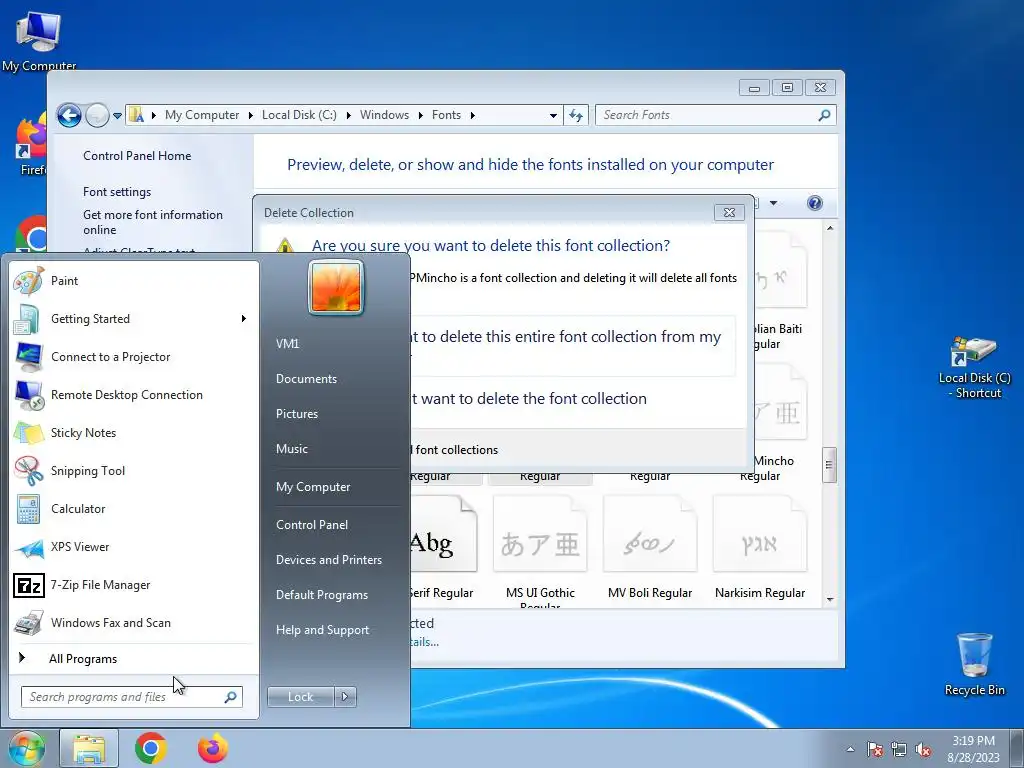Screen dimensions: 1024x768
Task: Open Documents from Start menu
Action: [x=306, y=379]
